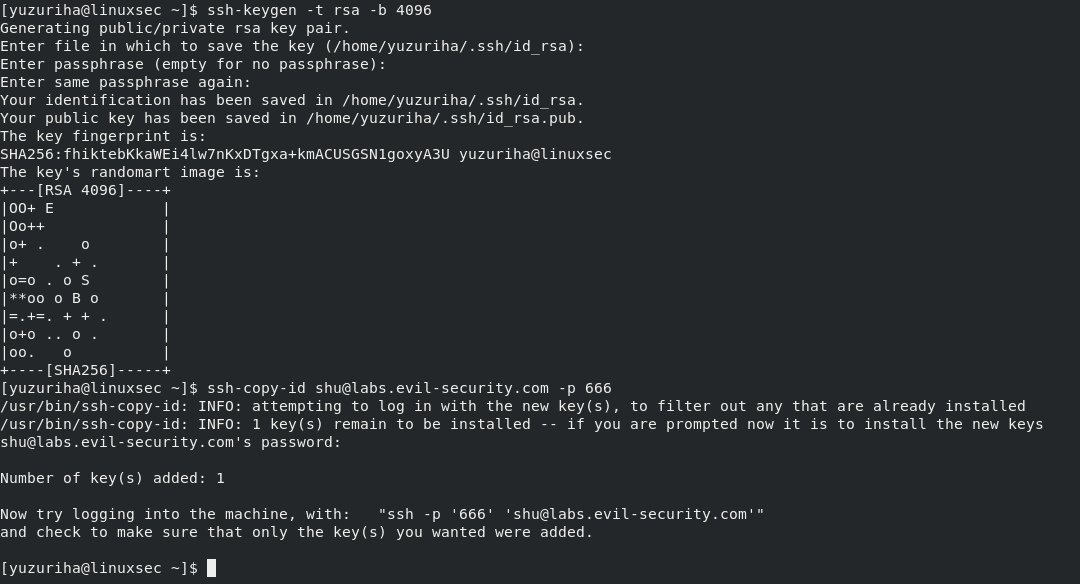
Task: Click "The key fingerprint is:" line
Action: 103,136
